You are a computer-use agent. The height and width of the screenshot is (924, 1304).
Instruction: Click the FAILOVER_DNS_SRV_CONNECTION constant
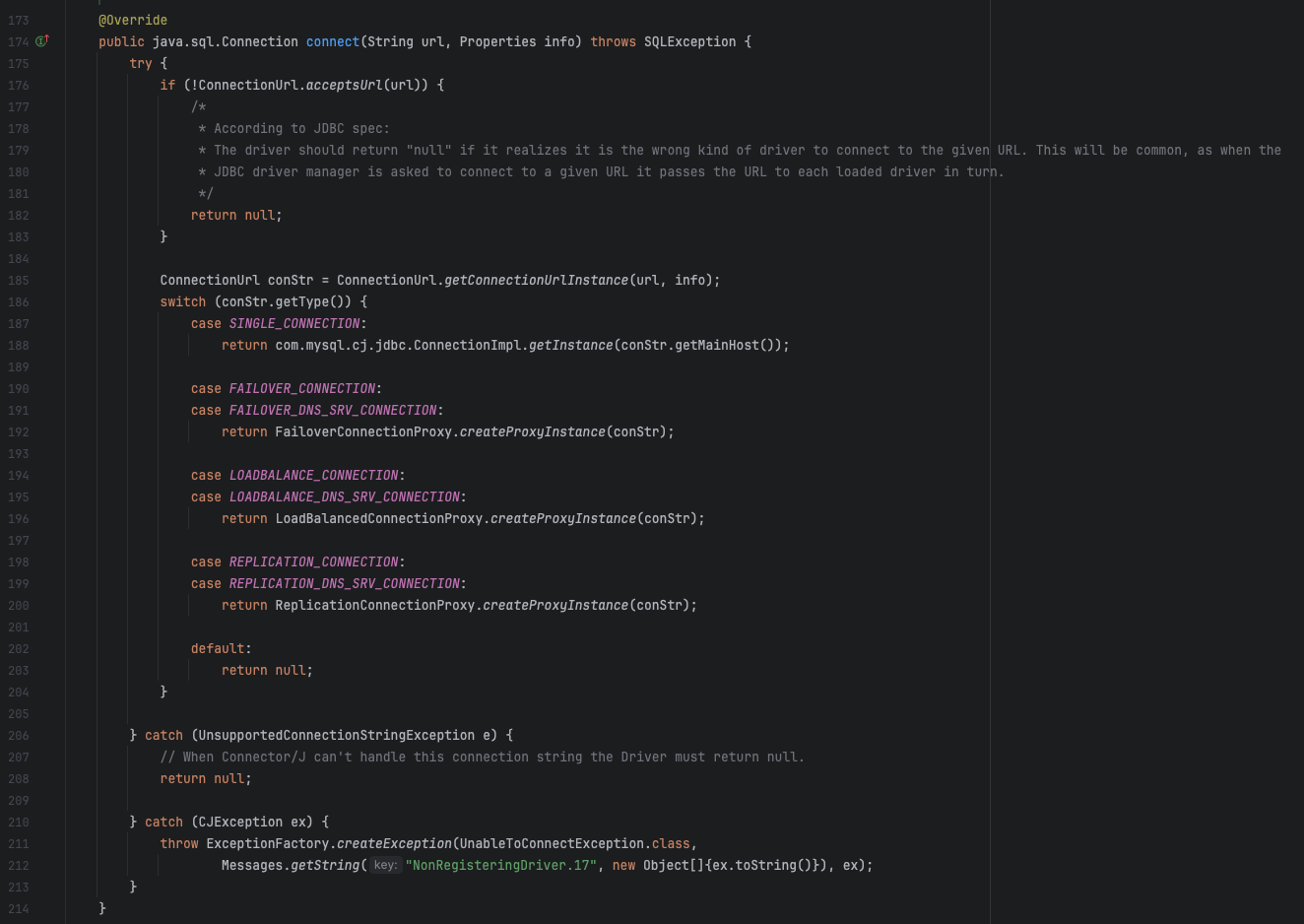click(x=333, y=410)
